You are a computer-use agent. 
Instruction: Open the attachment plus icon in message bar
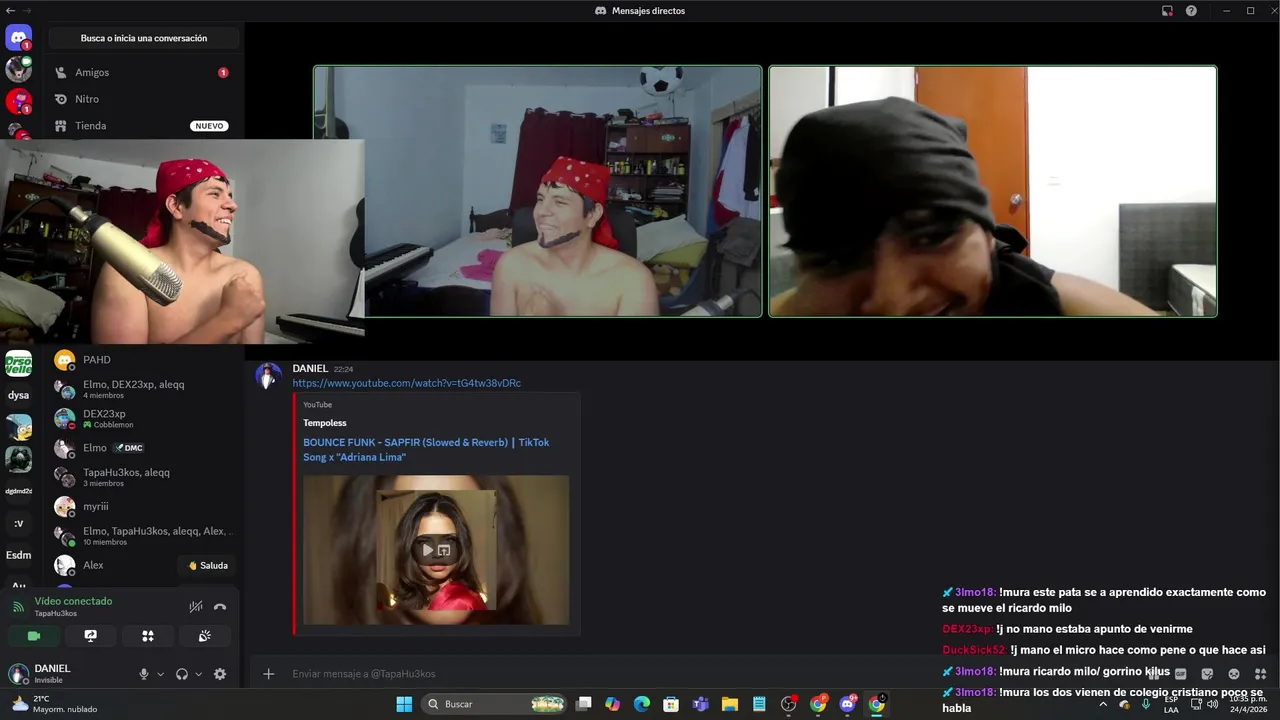click(x=268, y=674)
